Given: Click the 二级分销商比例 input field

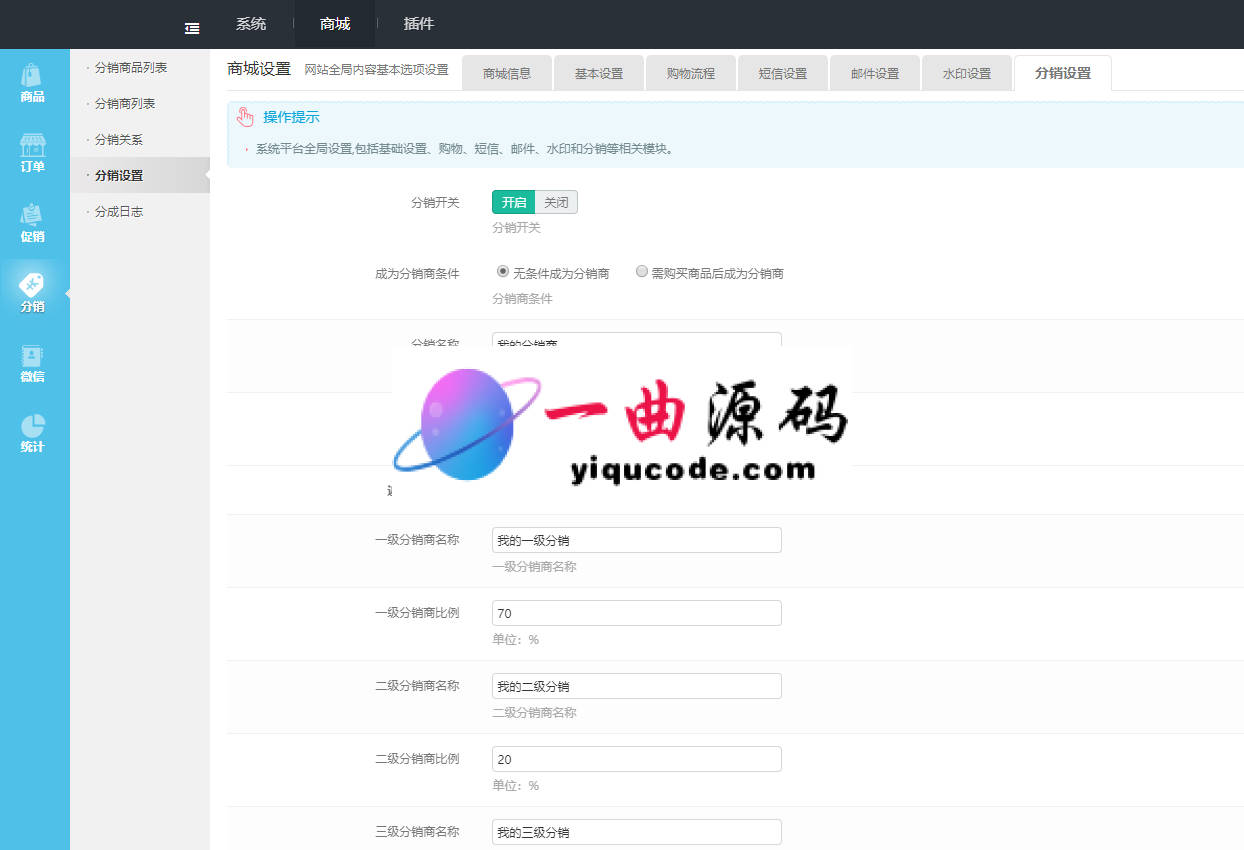Looking at the screenshot, I should (637, 759).
